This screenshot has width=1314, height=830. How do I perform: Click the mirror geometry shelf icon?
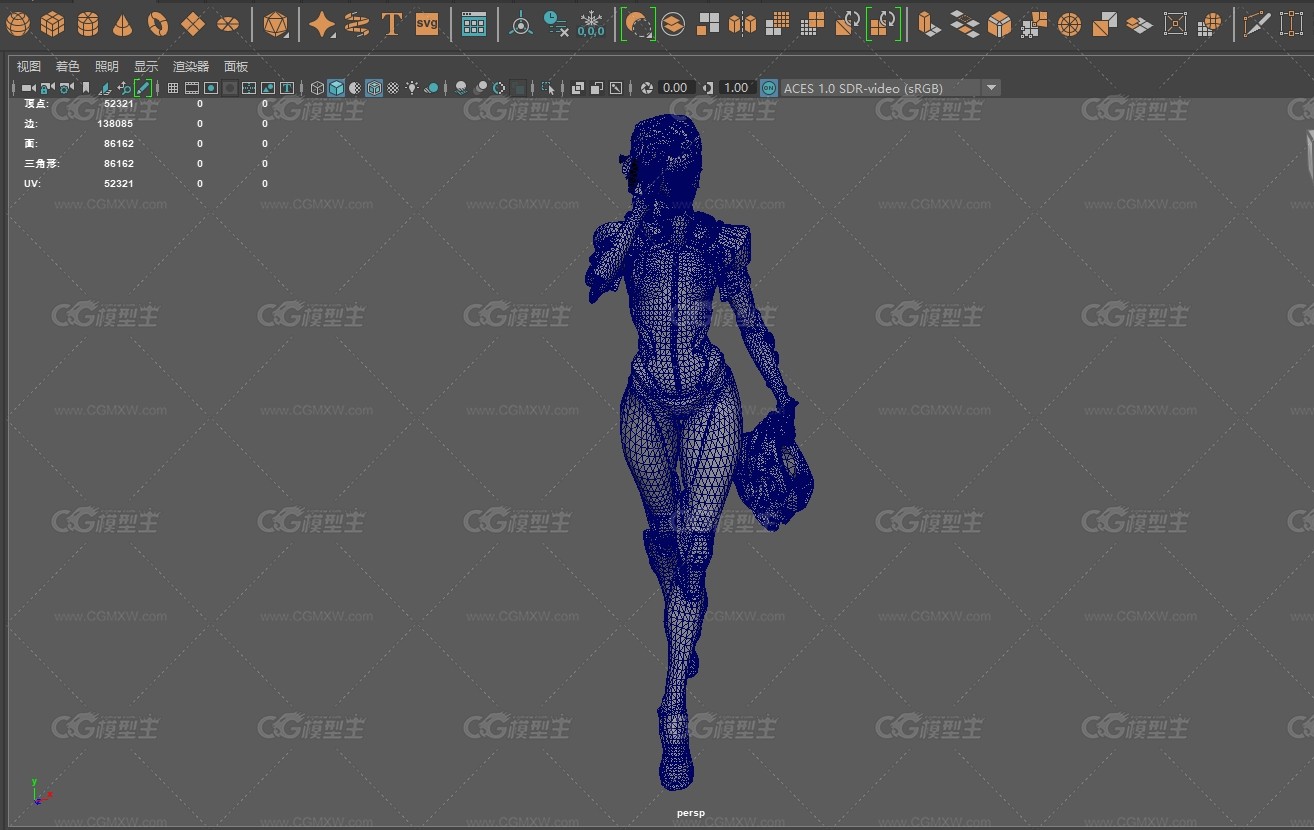coord(742,23)
